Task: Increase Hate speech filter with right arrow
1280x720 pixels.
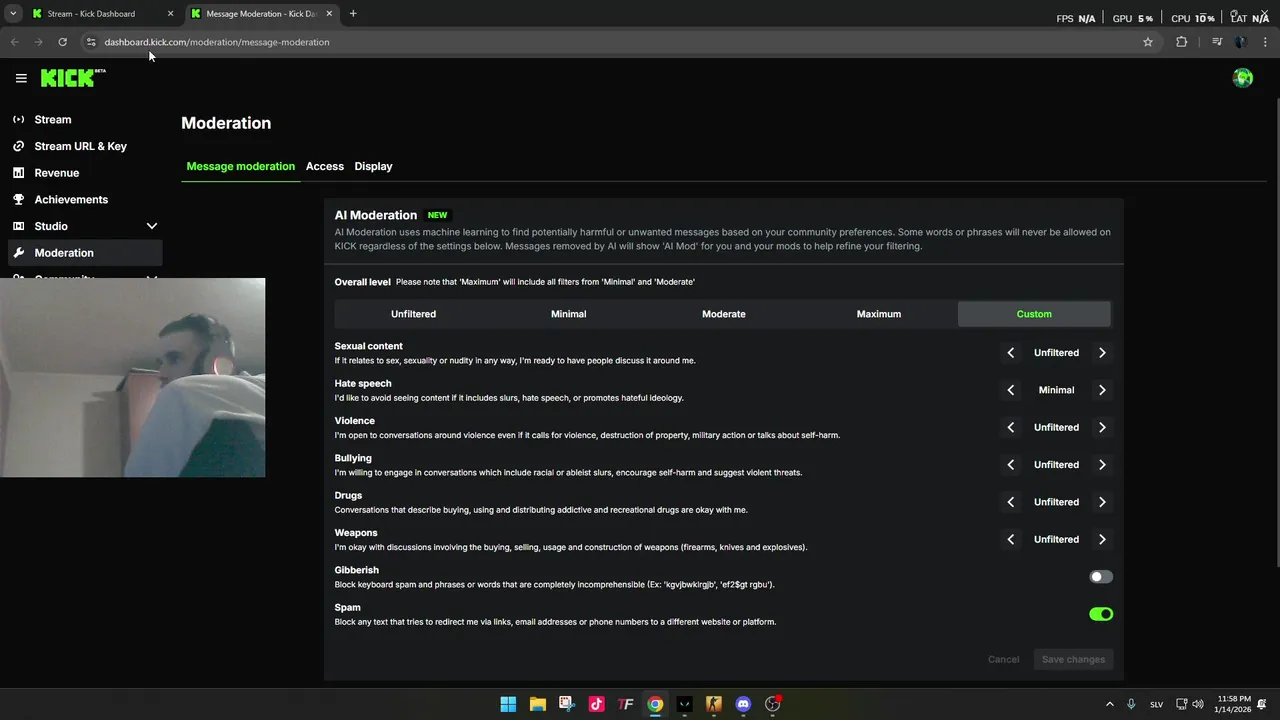Action: [x=1102, y=390]
